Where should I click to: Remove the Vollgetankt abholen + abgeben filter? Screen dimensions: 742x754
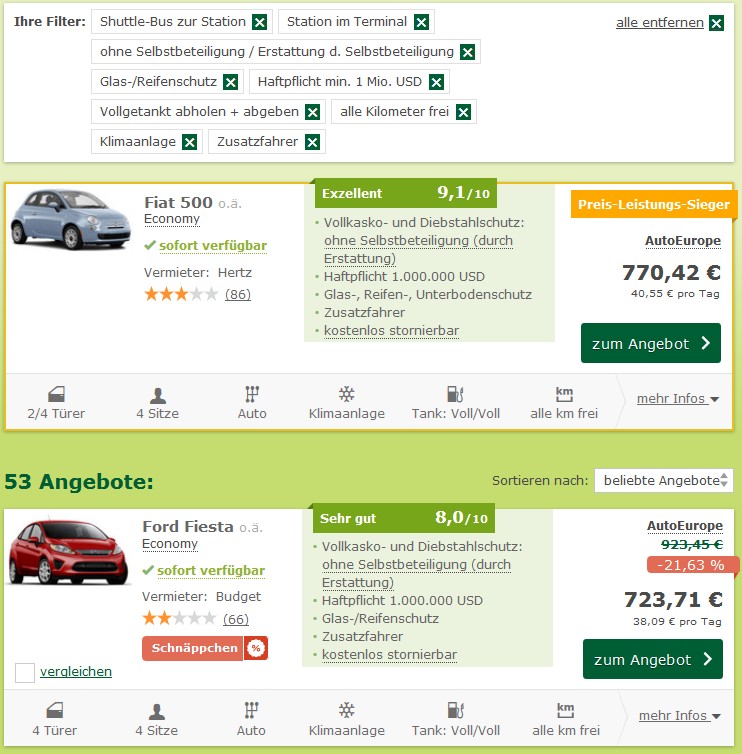pyautogui.click(x=312, y=112)
